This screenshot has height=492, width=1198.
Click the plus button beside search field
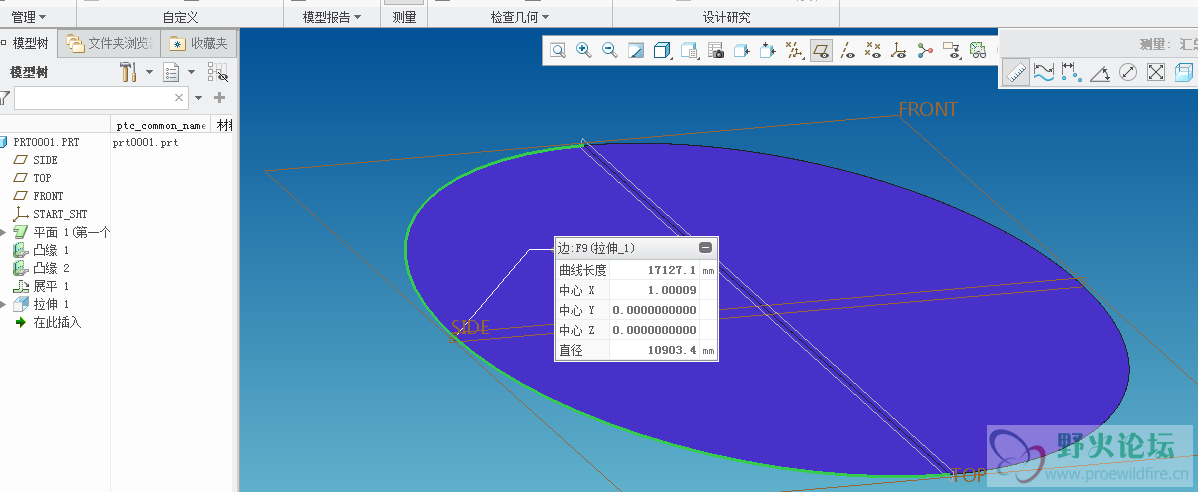click(219, 98)
